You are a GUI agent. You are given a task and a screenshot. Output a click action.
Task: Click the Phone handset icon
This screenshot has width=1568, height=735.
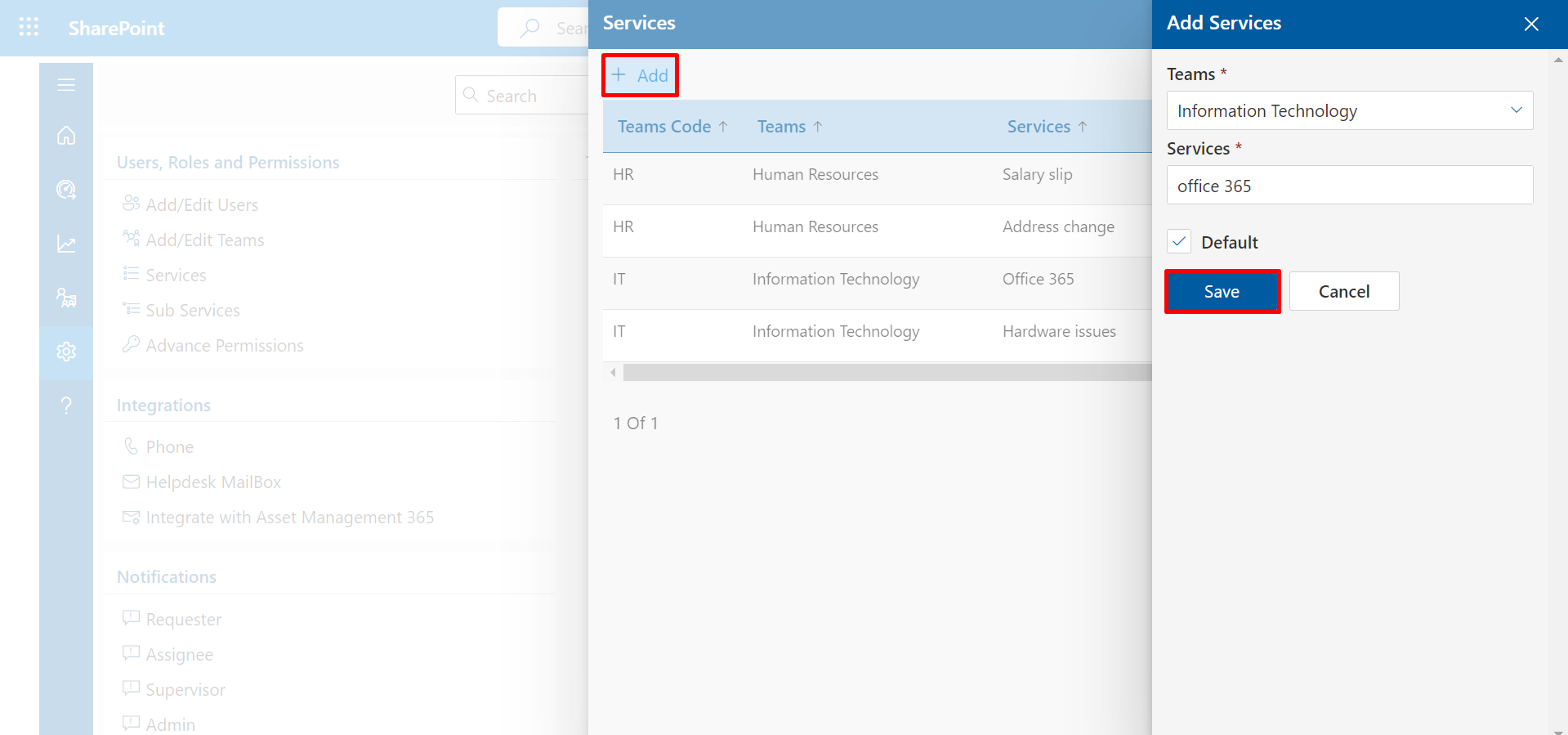[131, 446]
